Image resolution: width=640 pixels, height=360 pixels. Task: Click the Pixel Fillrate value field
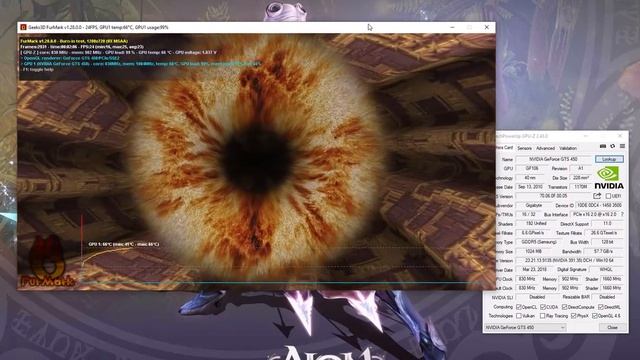pyautogui.click(x=533, y=233)
